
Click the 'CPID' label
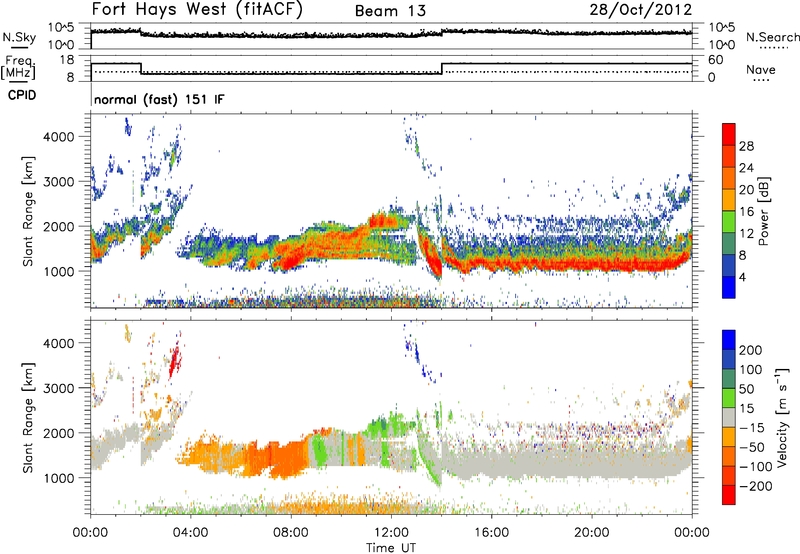pyautogui.click(x=22, y=95)
